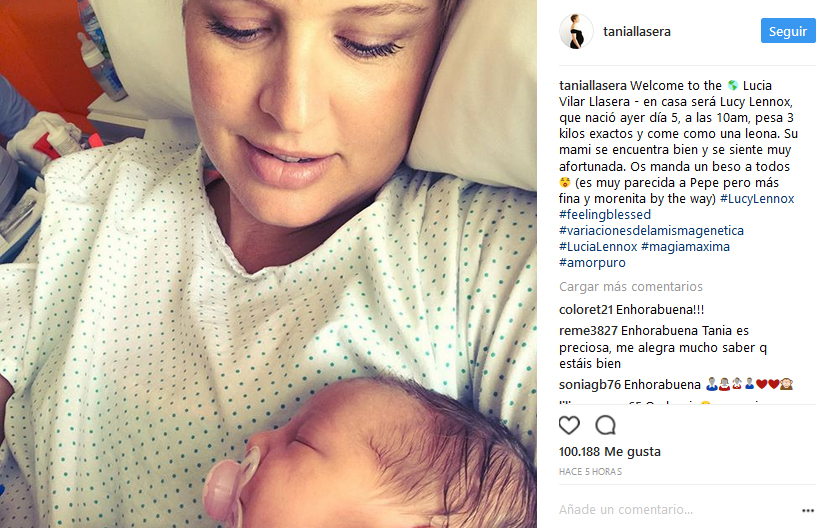Click the HACE 5 HORAS timestamp
The image size is (820, 528).
(590, 472)
